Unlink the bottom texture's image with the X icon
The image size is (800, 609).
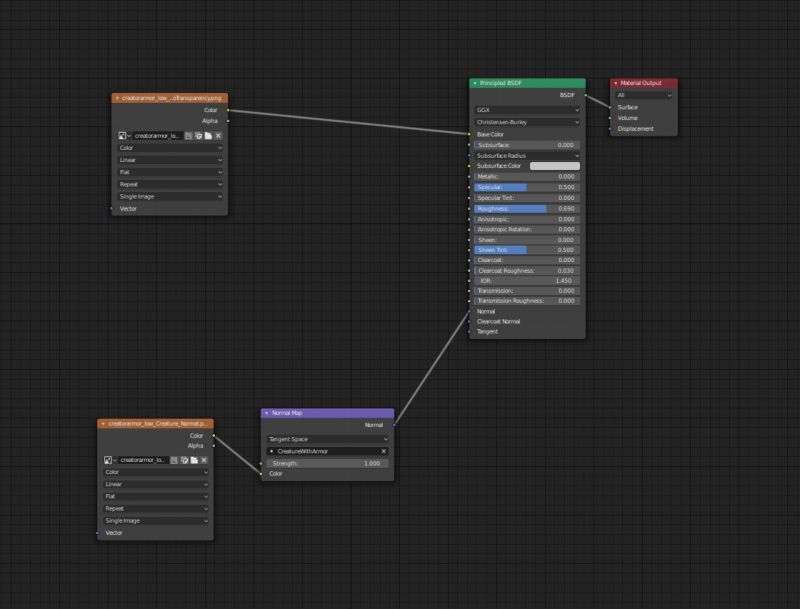click(204, 460)
